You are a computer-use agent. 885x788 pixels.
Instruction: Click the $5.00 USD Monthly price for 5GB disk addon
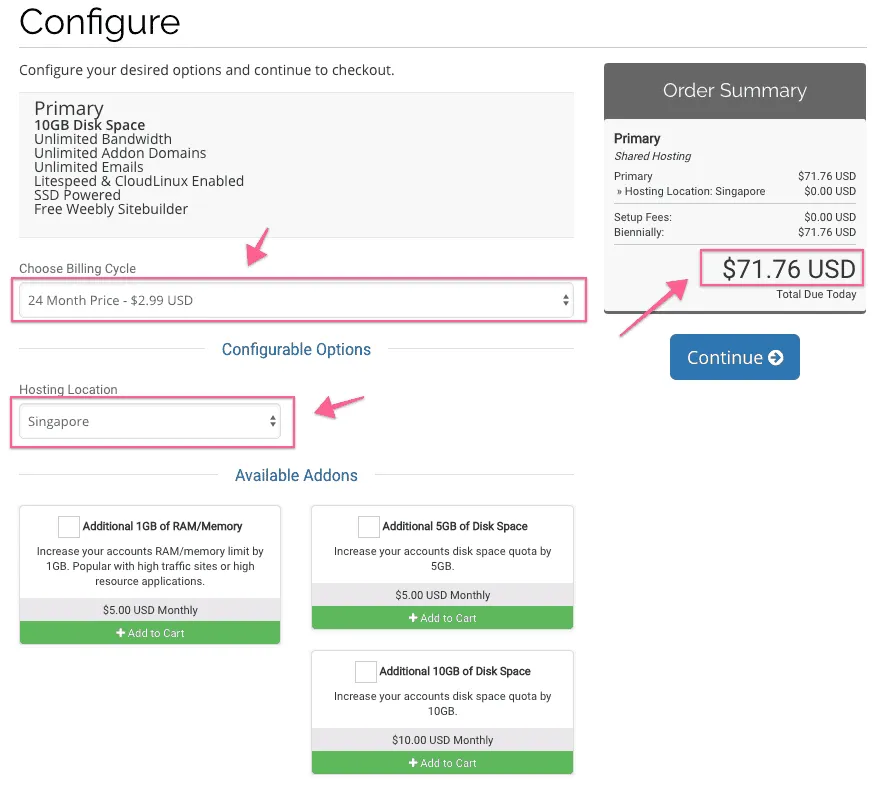pos(442,595)
